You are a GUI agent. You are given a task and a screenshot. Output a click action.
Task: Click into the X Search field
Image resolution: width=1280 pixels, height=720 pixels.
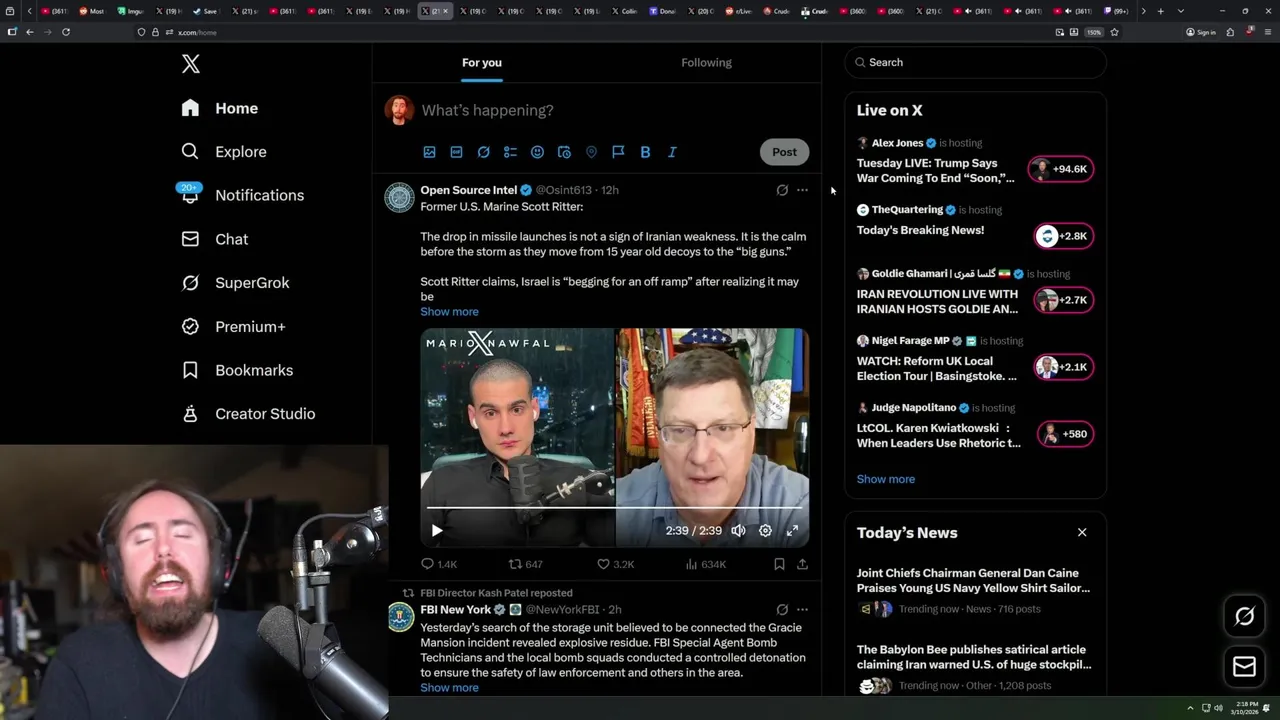(975, 62)
